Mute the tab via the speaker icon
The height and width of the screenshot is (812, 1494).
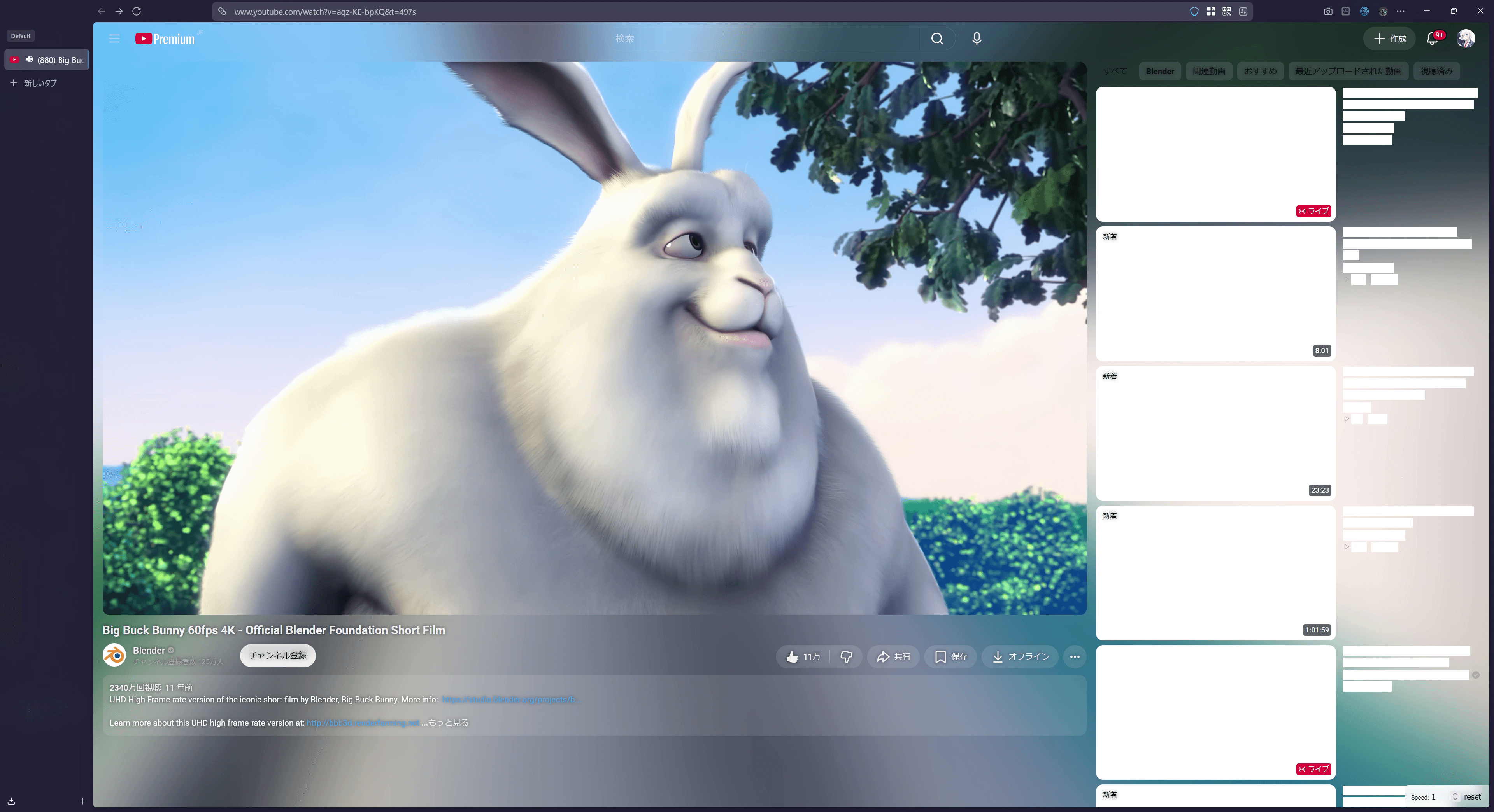point(29,59)
